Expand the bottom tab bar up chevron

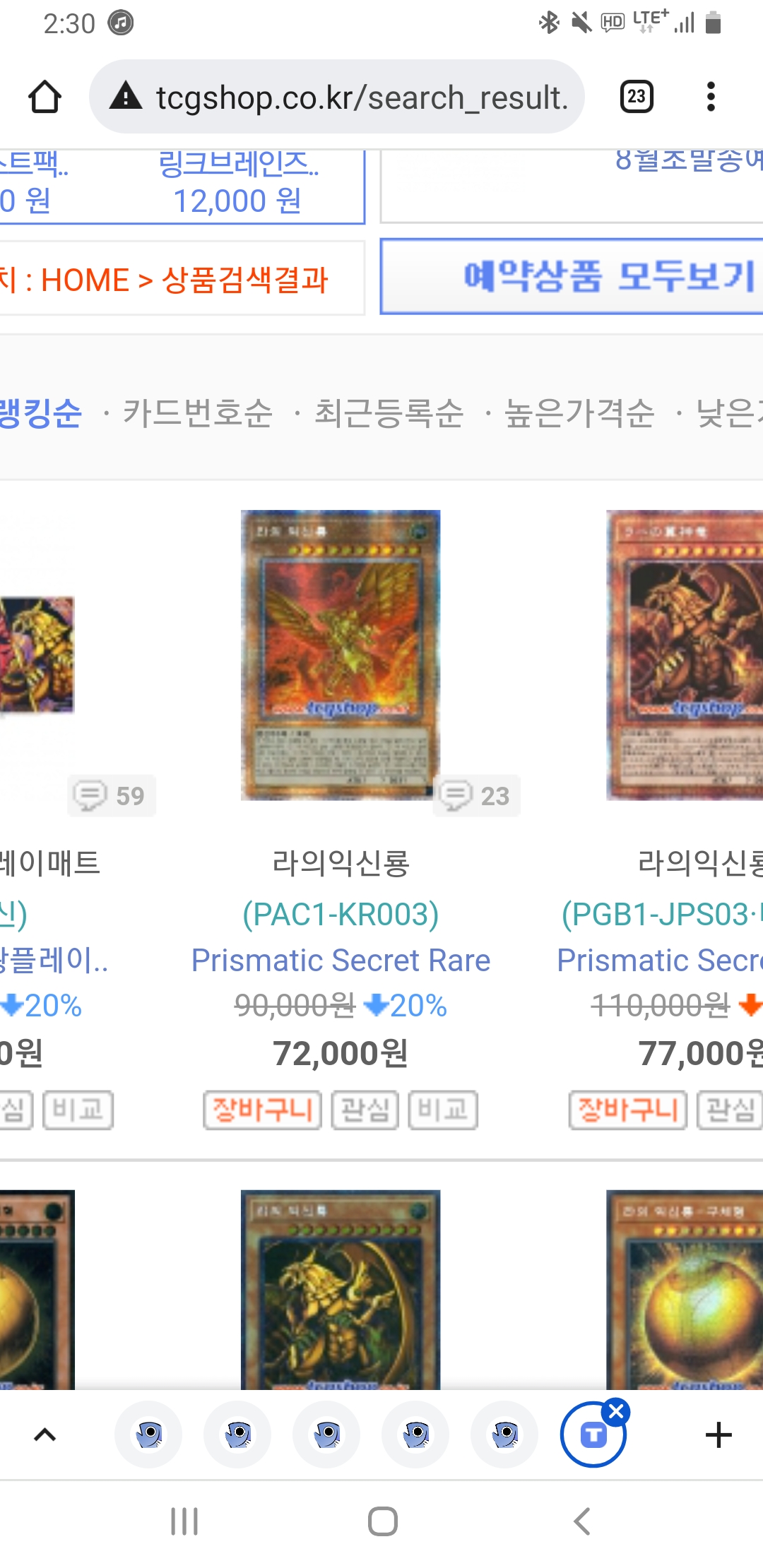(x=45, y=1435)
